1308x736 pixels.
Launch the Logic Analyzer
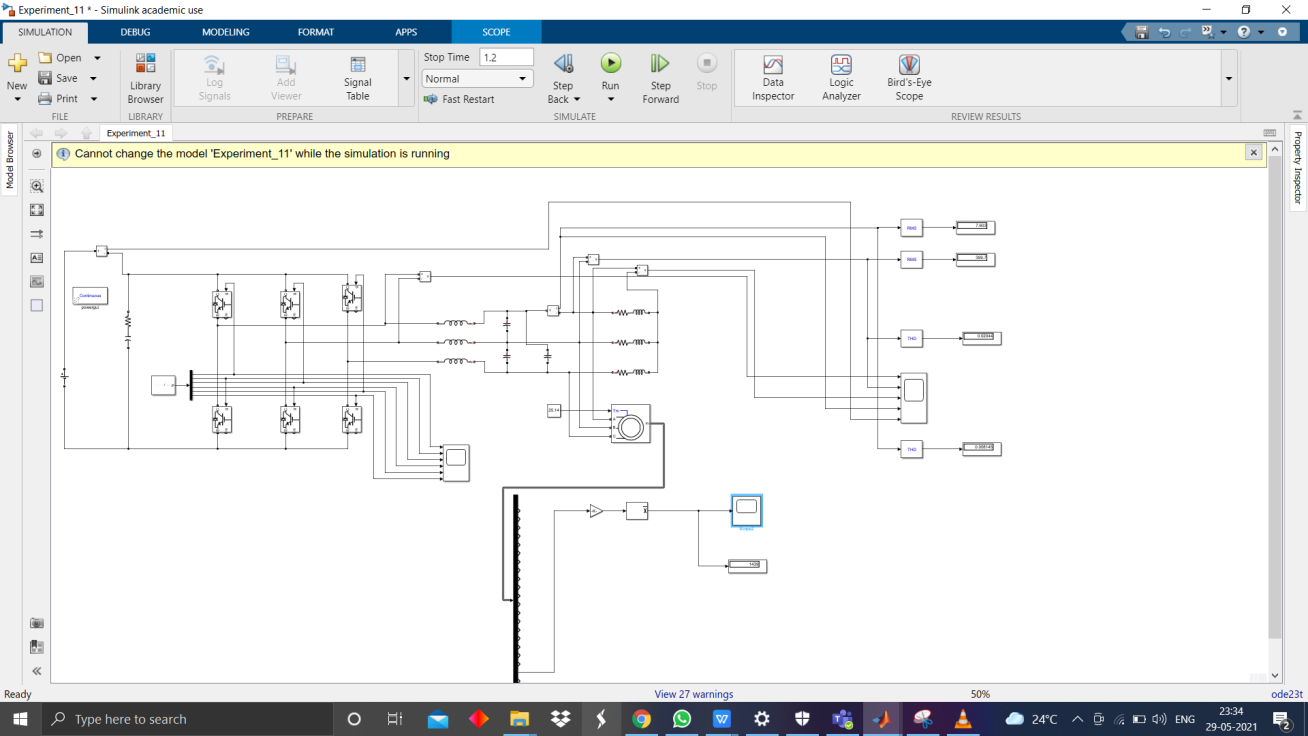click(841, 78)
